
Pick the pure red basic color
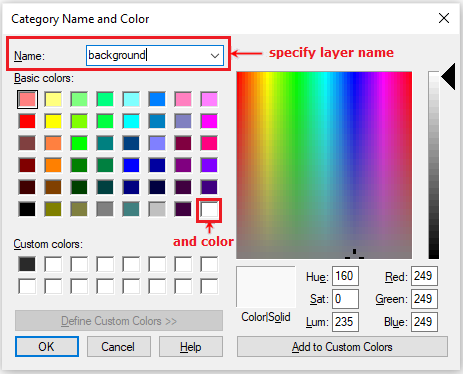[27, 121]
